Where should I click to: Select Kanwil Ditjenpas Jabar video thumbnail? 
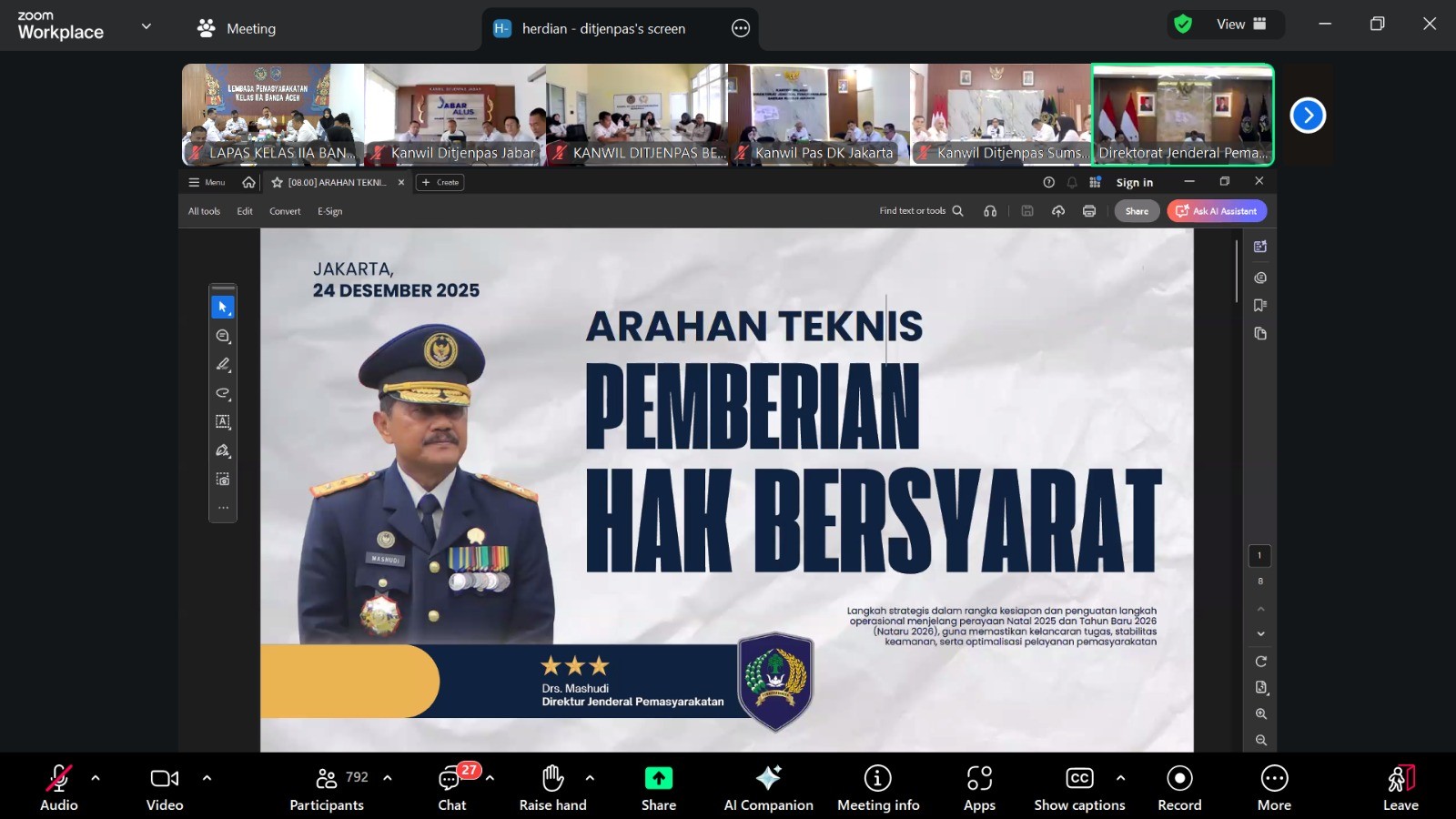pos(455,114)
